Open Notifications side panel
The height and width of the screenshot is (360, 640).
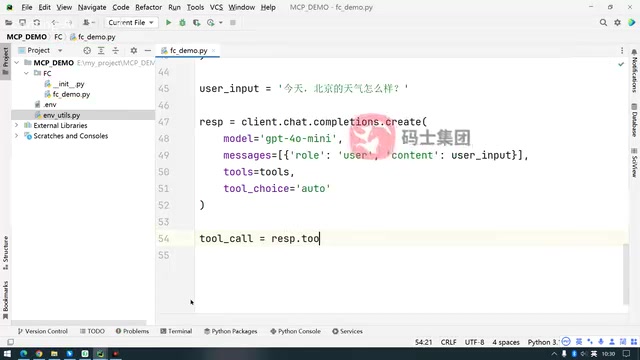pos(634,71)
